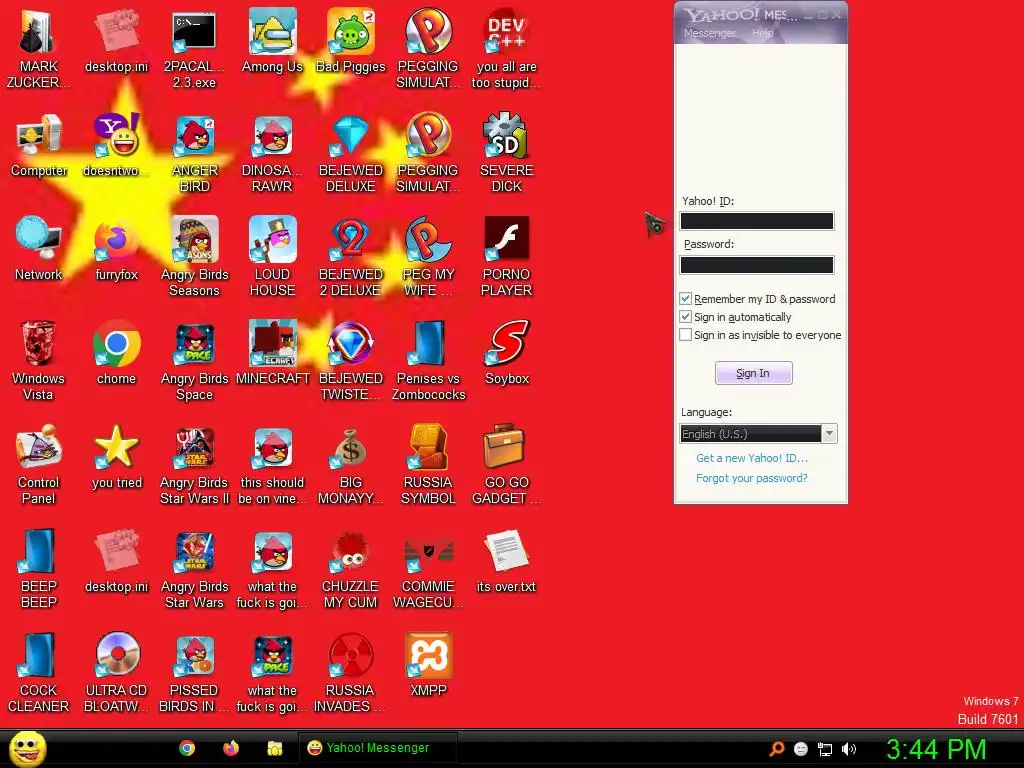The image size is (1024, 768).
Task: Open the Windows Vista recycle bin icon
Action: point(38,361)
